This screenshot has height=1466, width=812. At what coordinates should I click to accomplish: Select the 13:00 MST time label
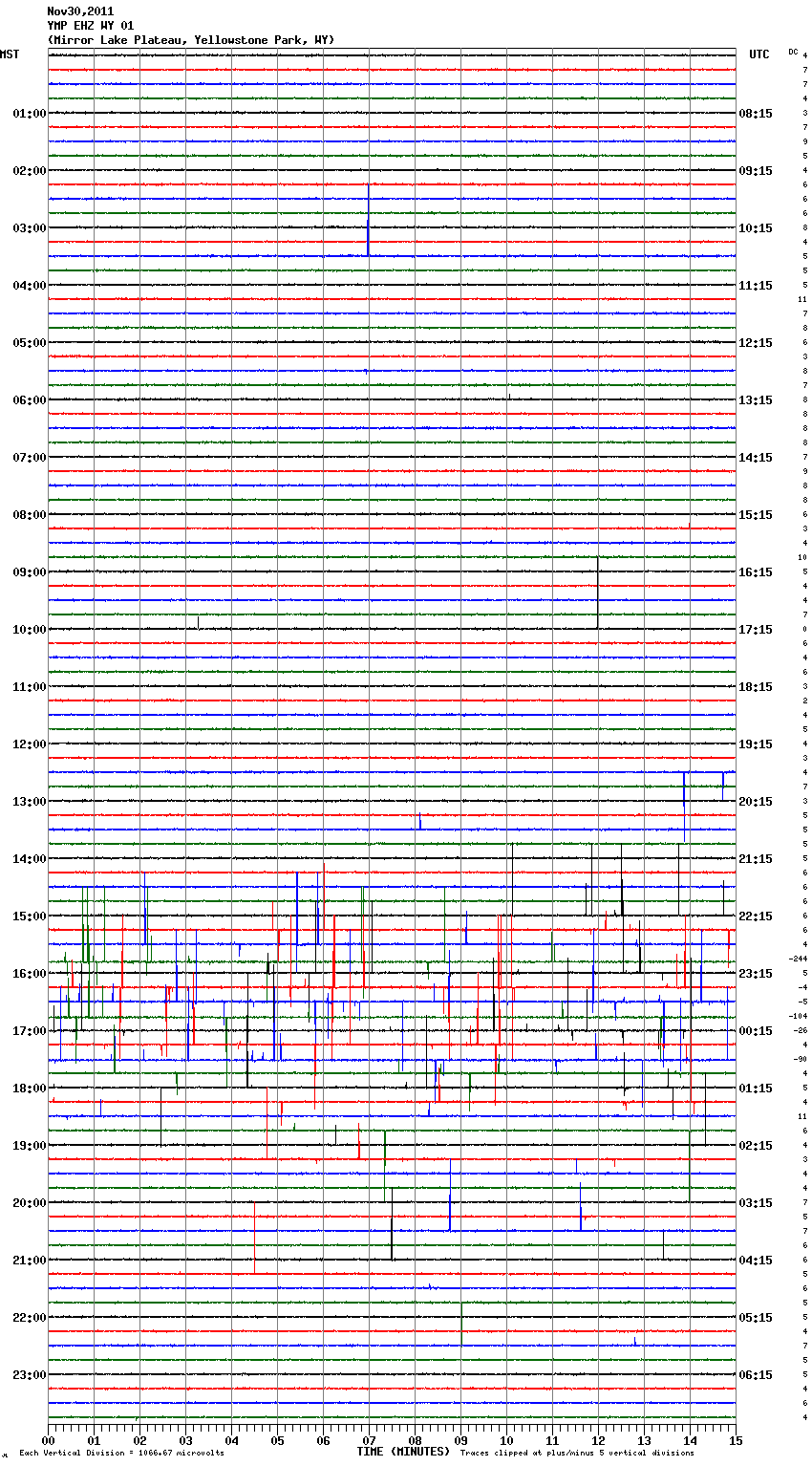(29, 802)
